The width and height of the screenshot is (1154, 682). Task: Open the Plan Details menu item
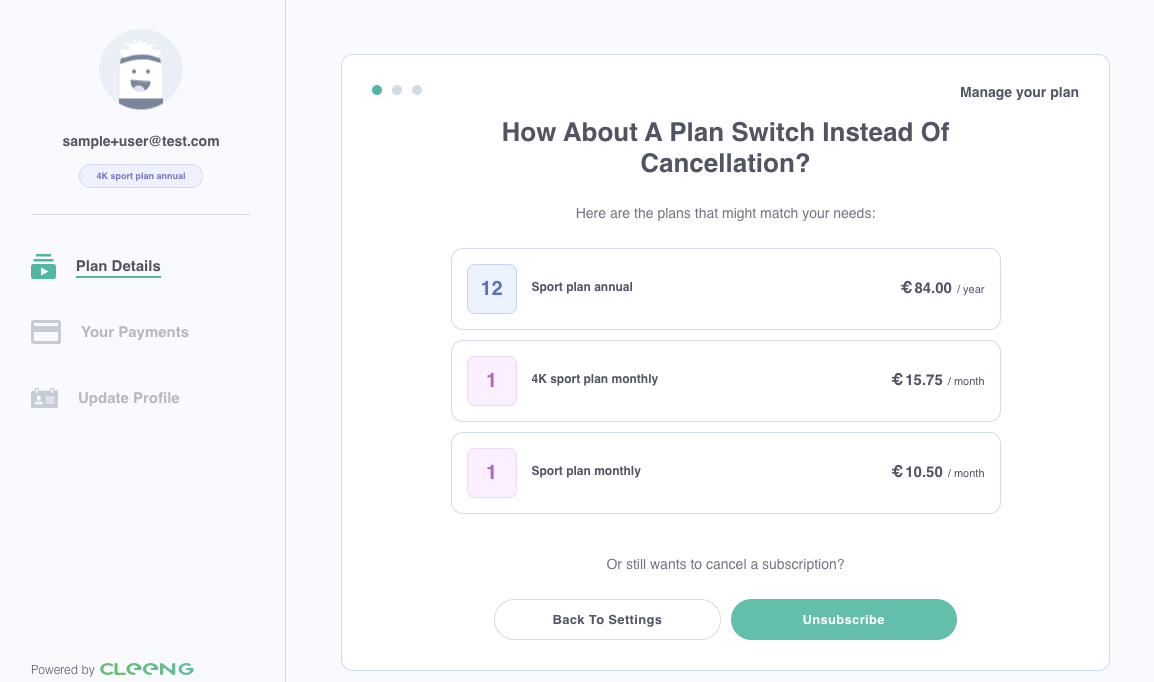pos(118,266)
